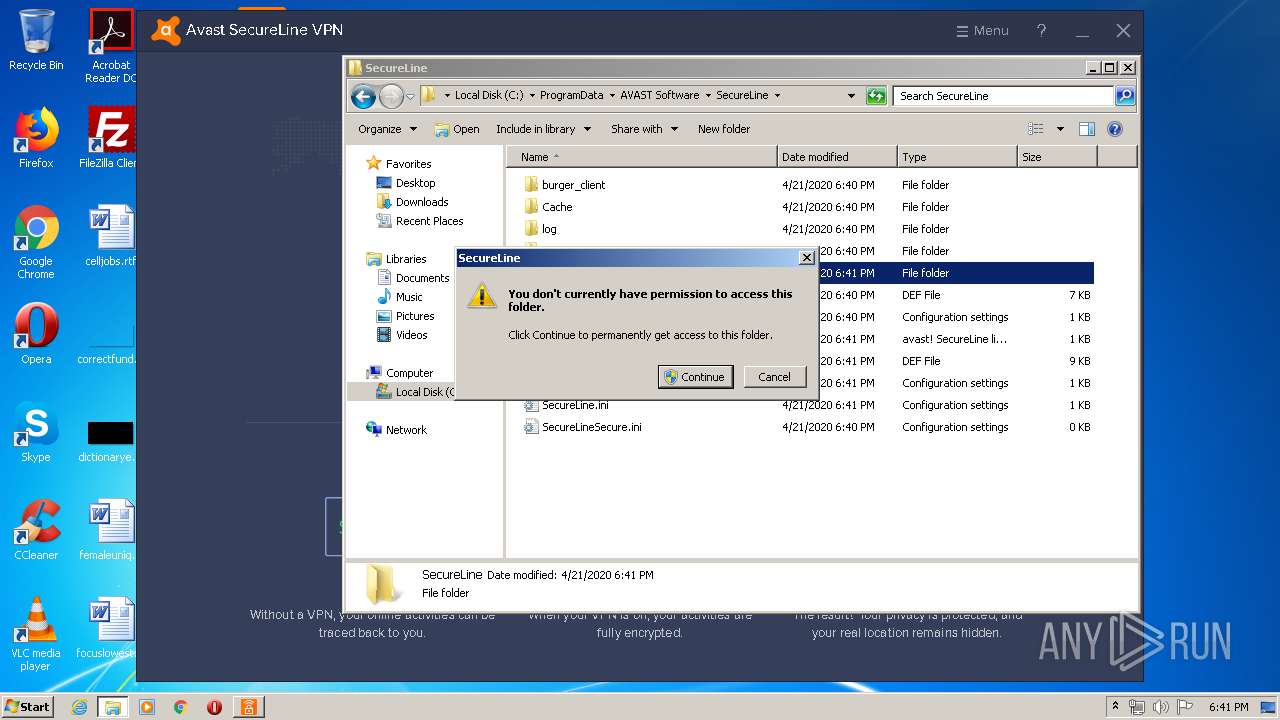
Task: Open Google Chrome desktop icon
Action: coord(36,243)
